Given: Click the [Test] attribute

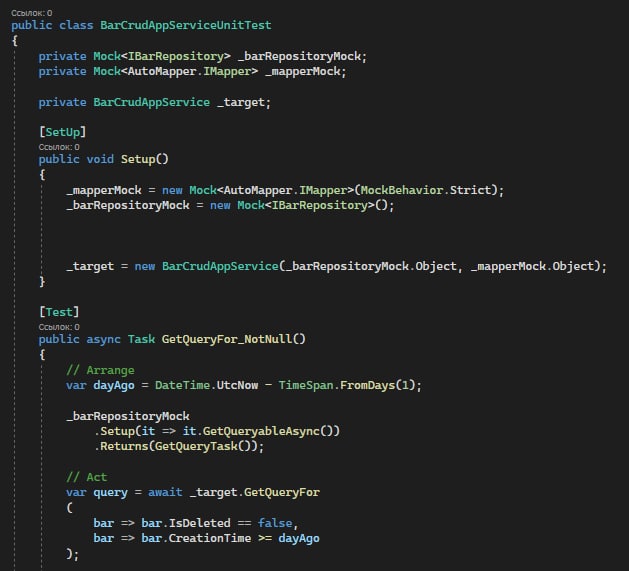Looking at the screenshot, I should coord(59,312).
